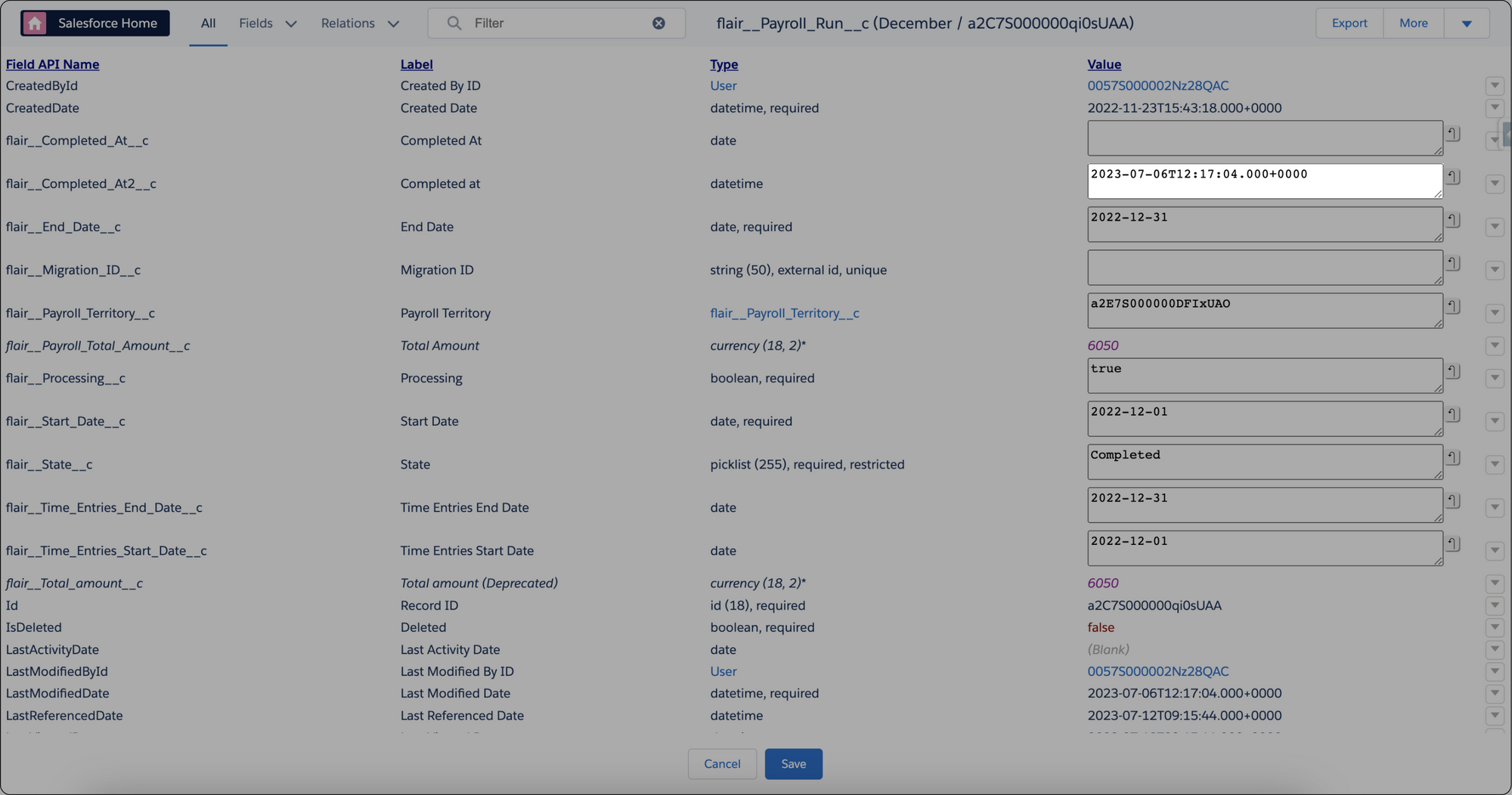This screenshot has height=795, width=1512.
Task: Click into the Start Date value field
Action: 1264,419
